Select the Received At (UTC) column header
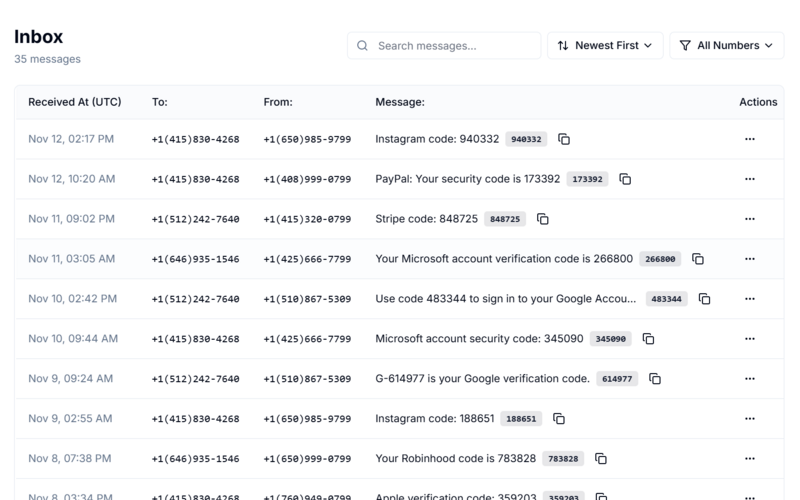 point(74,102)
